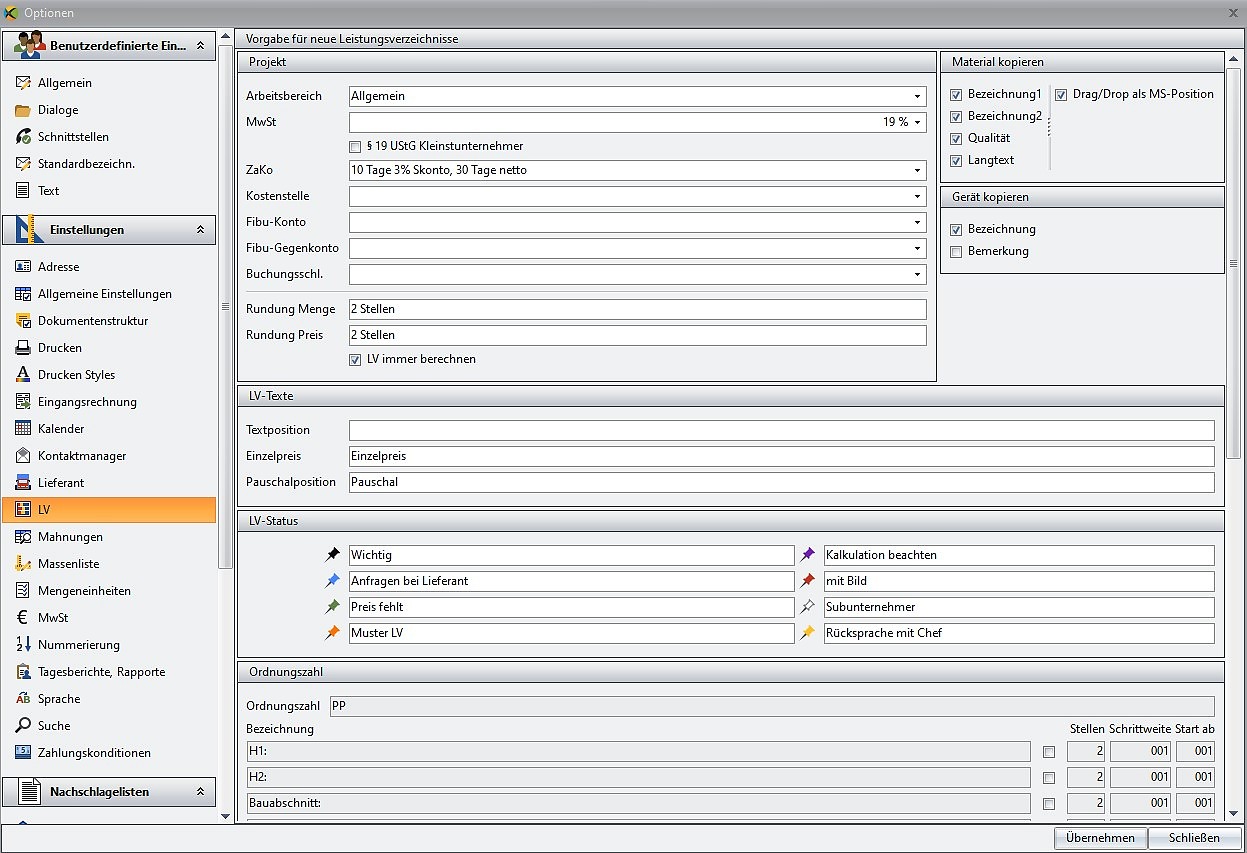Image resolution: width=1247 pixels, height=853 pixels.
Task: Click the Kalkulation beachten status field
Action: [x=1019, y=555]
